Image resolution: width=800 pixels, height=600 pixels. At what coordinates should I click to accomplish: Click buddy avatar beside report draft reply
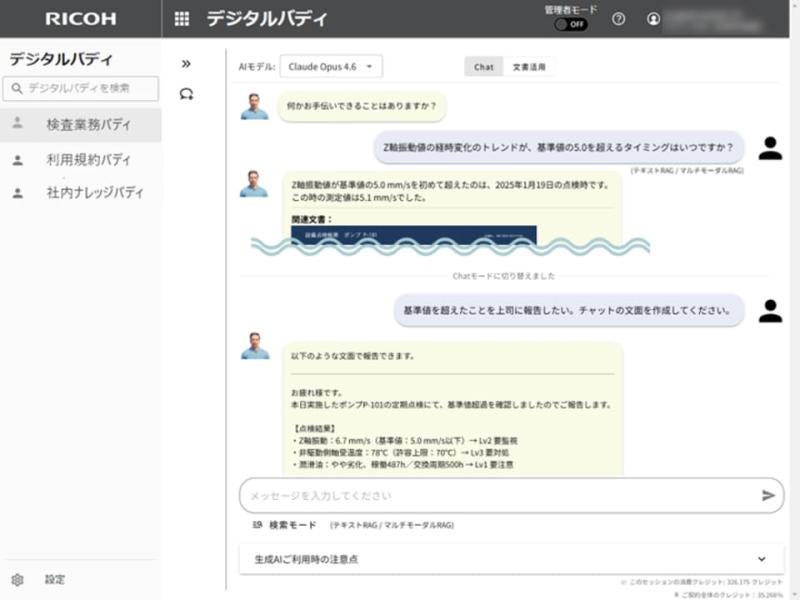pyautogui.click(x=255, y=346)
